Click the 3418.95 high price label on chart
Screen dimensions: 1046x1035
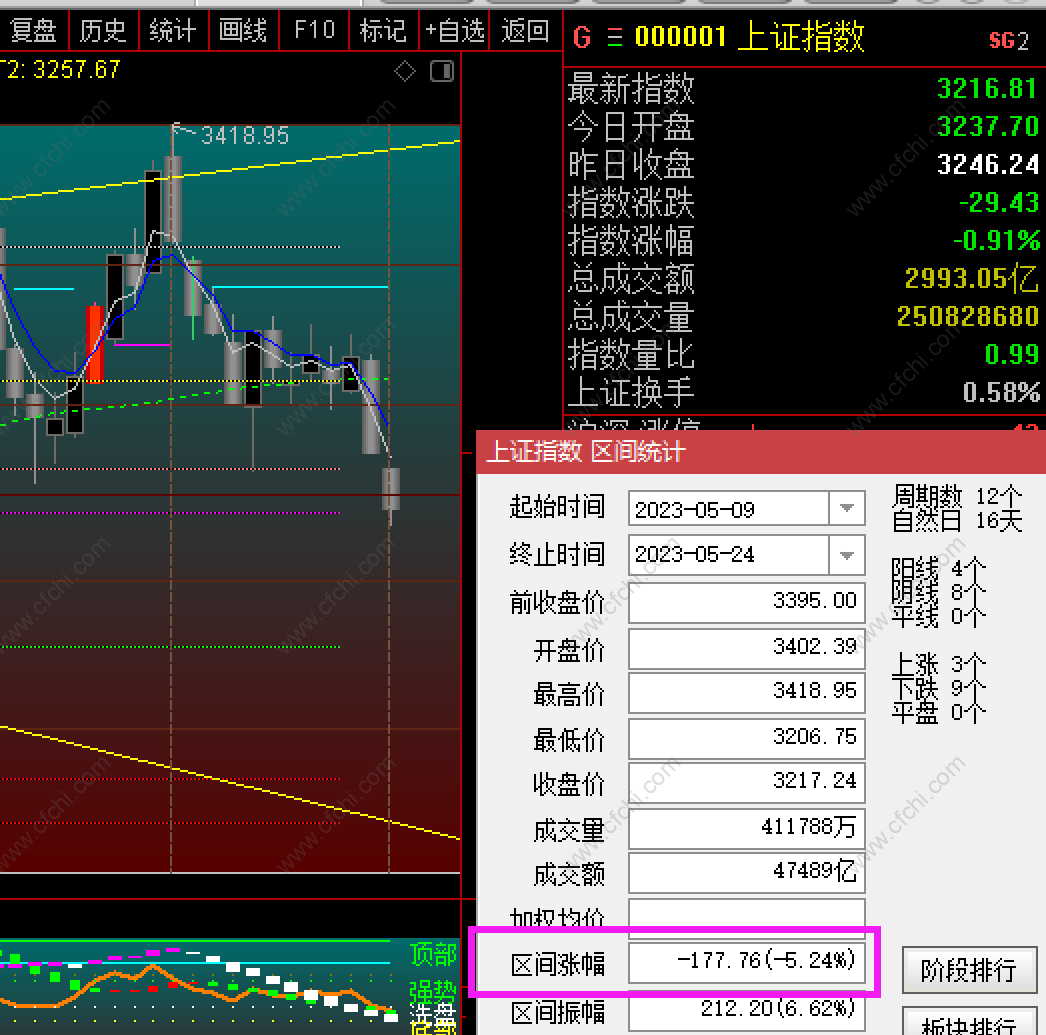(x=245, y=136)
